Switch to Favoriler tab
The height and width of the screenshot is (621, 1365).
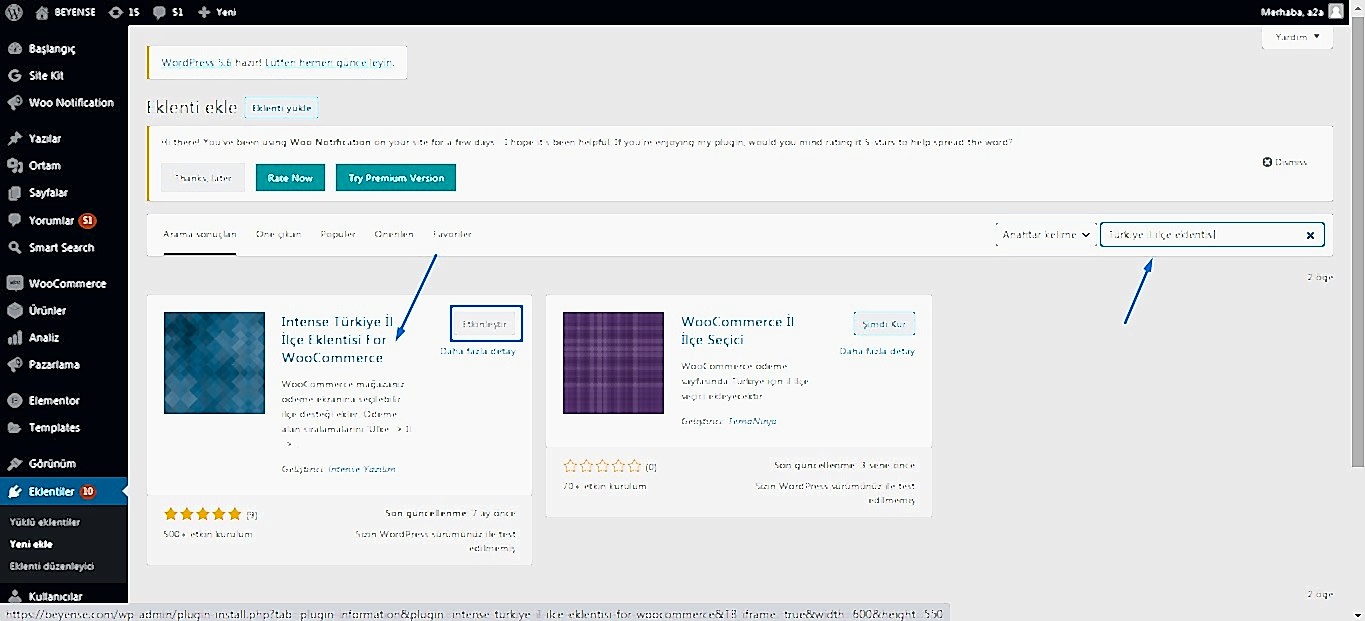click(x=452, y=234)
